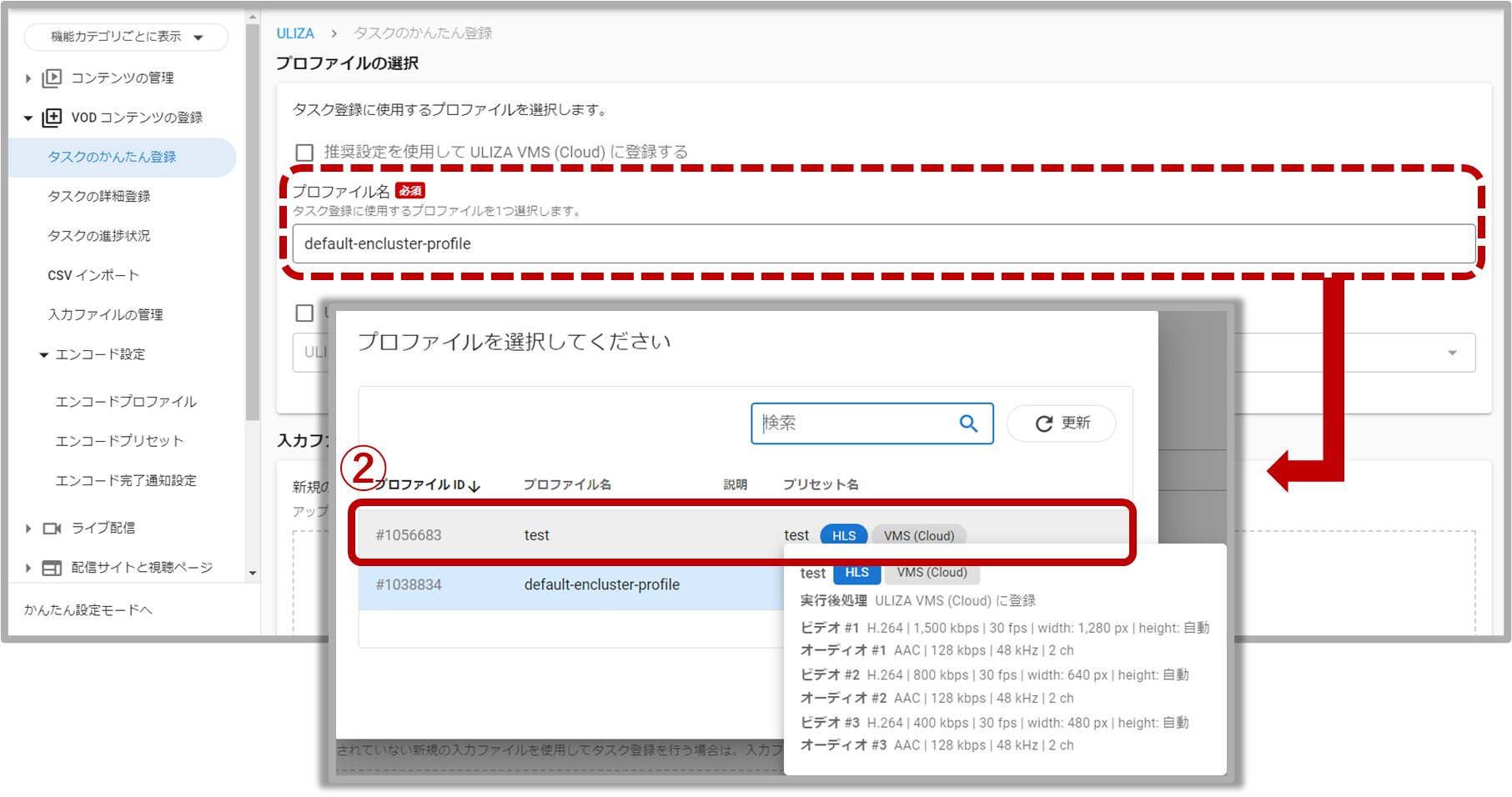Collapse the エンコード設定 section
Viewport: 1512px width, 797px height.
pos(44,355)
